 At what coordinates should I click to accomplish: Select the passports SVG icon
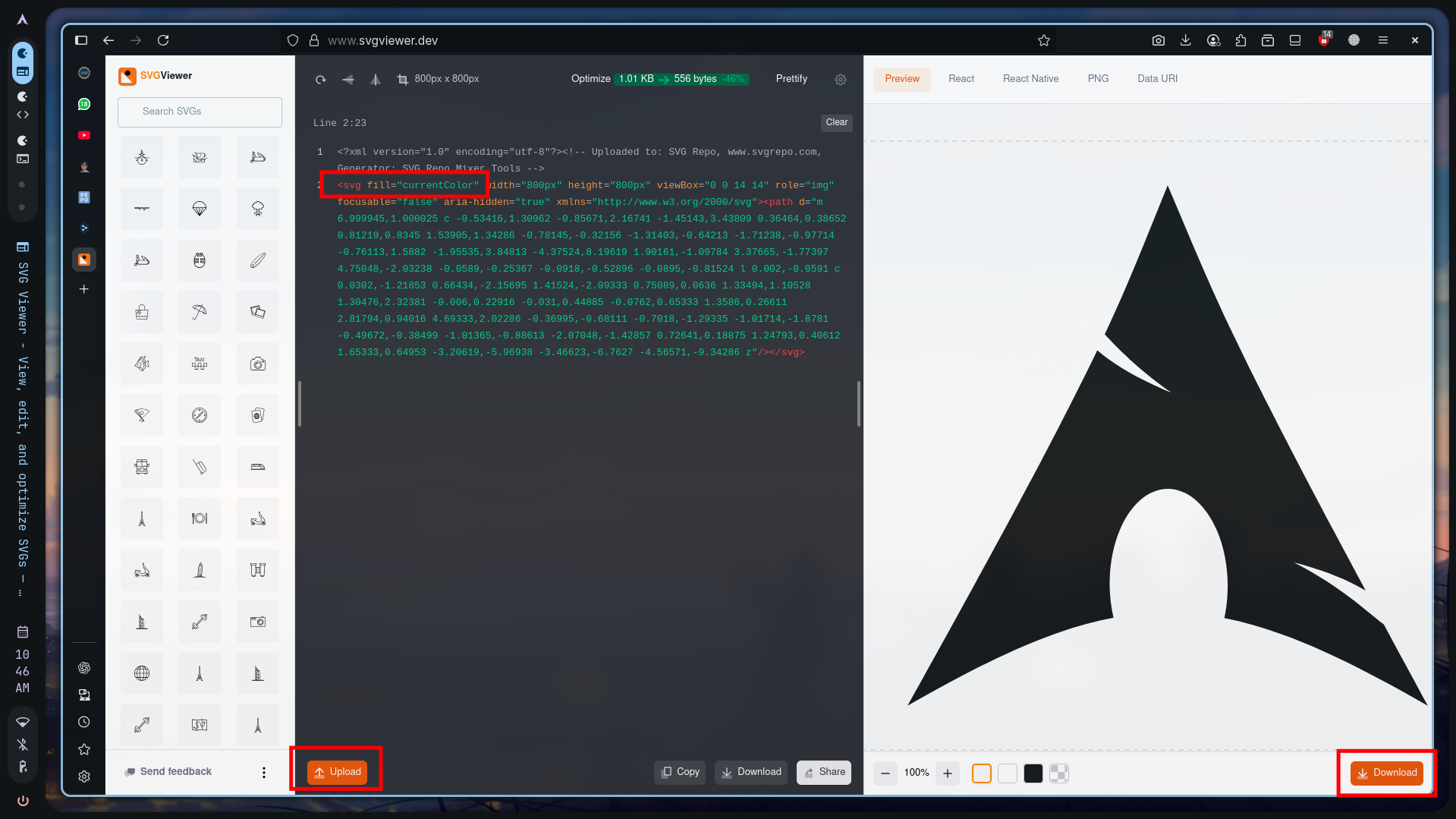click(258, 415)
